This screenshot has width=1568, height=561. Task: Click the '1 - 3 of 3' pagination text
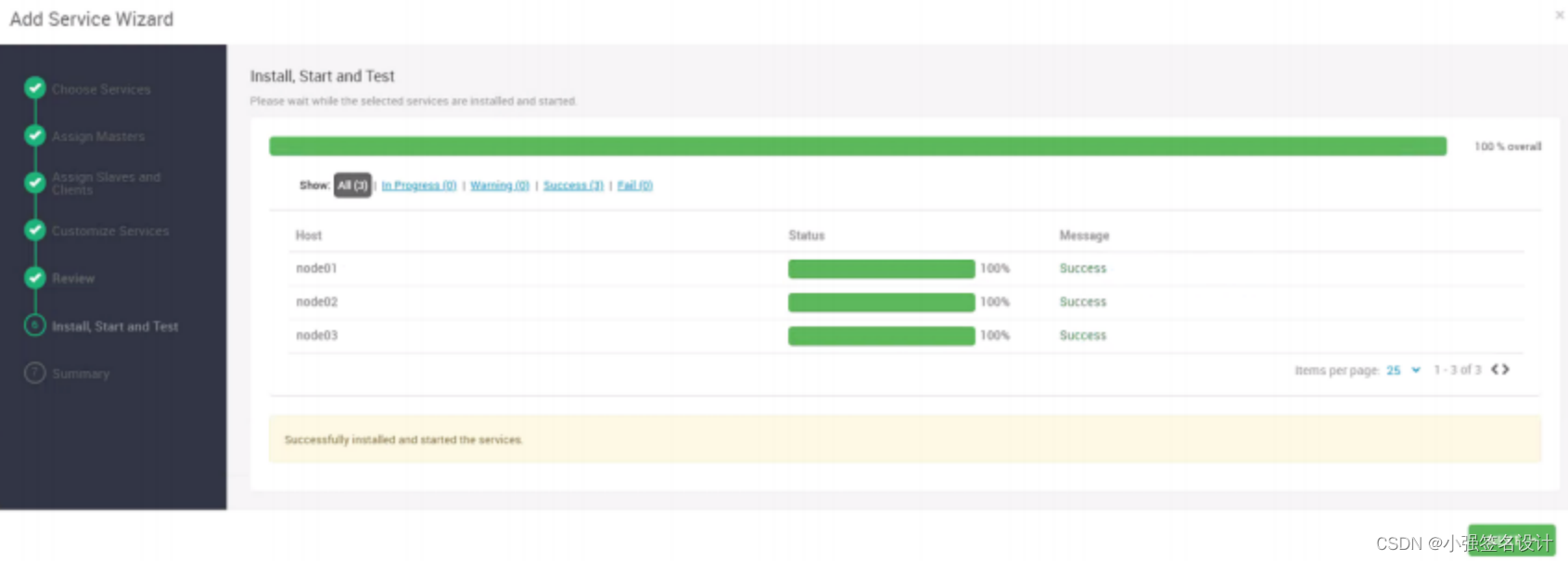(1458, 370)
